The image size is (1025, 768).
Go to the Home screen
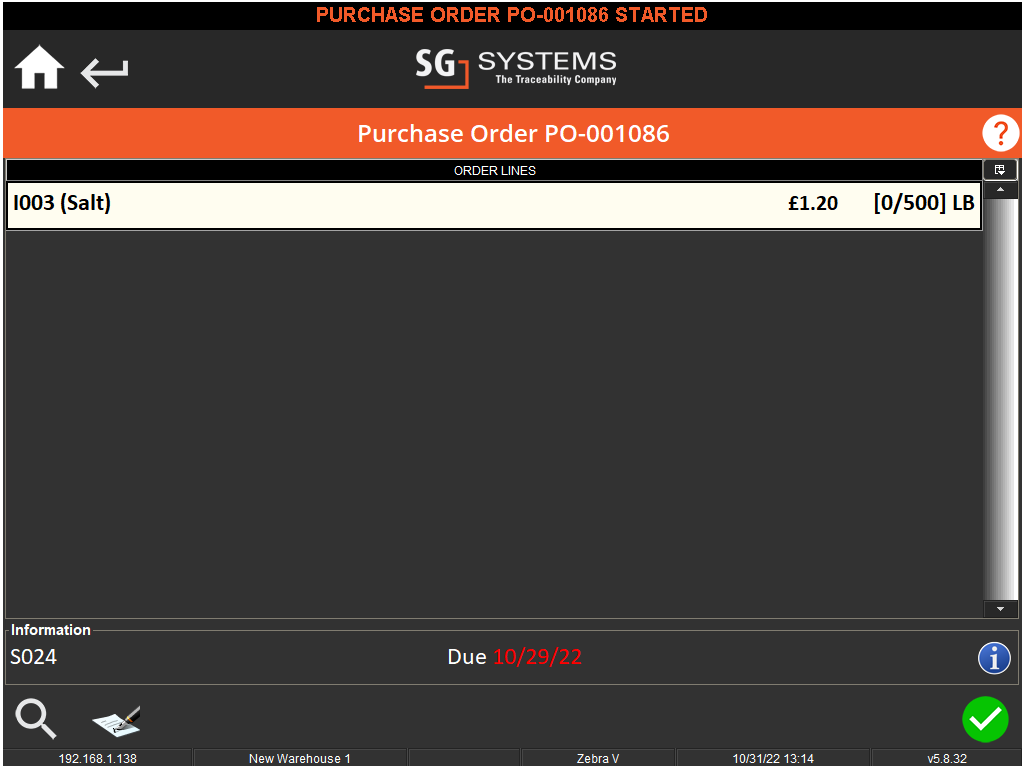(x=40, y=70)
